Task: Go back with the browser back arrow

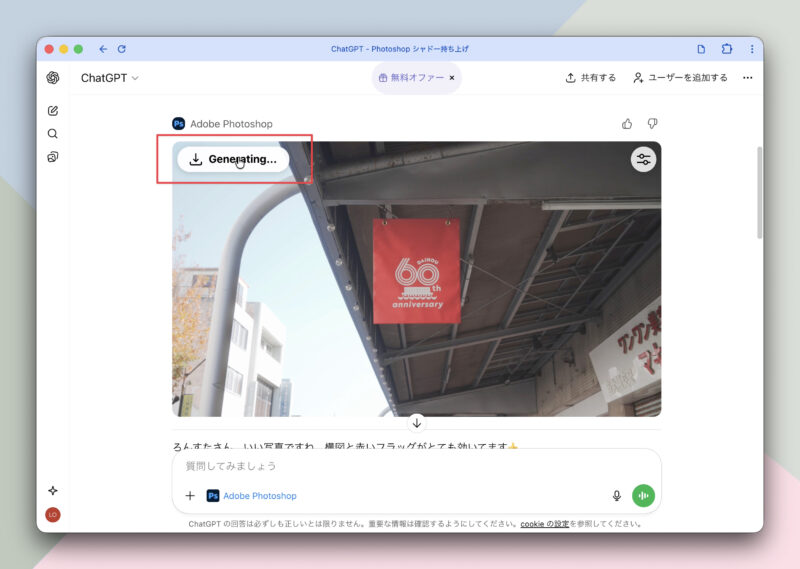Action: pos(103,49)
